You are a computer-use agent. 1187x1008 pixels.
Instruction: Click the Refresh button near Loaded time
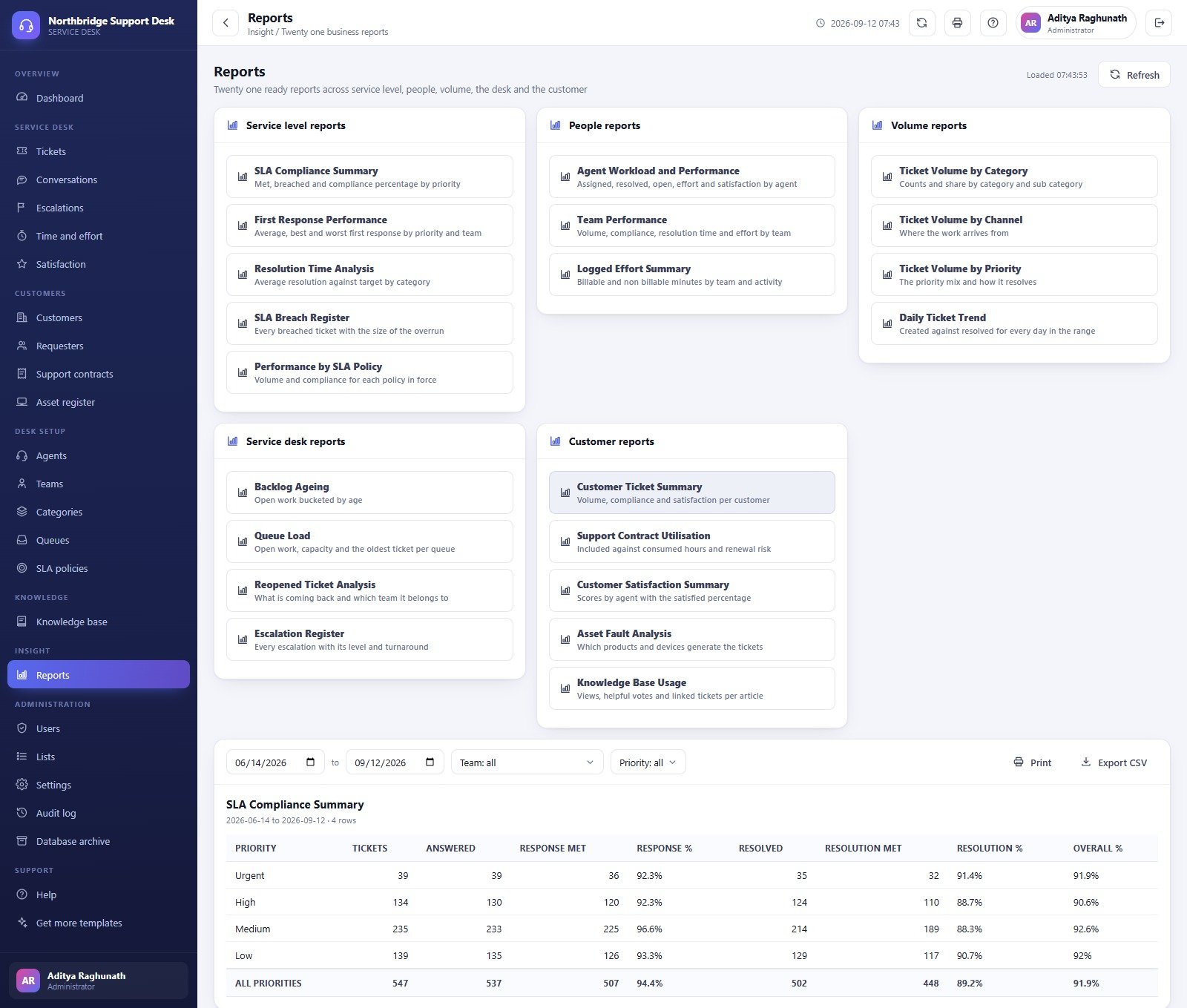[1134, 75]
